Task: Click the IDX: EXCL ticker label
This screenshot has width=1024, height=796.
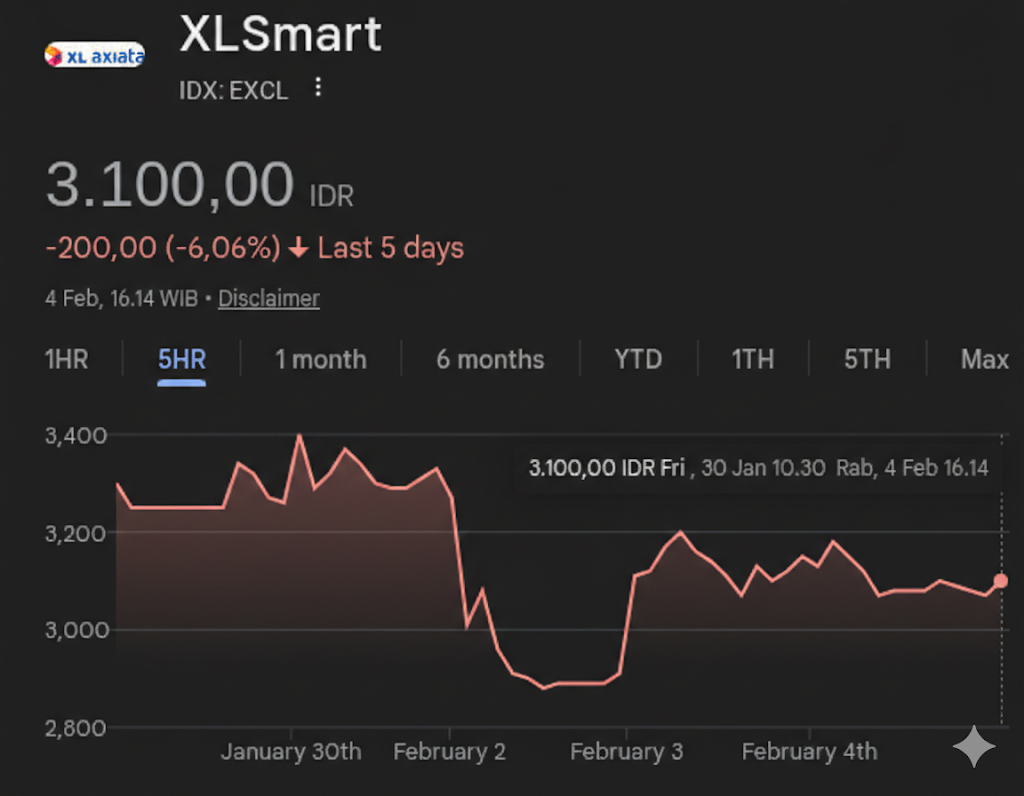Action: pyautogui.click(x=233, y=90)
